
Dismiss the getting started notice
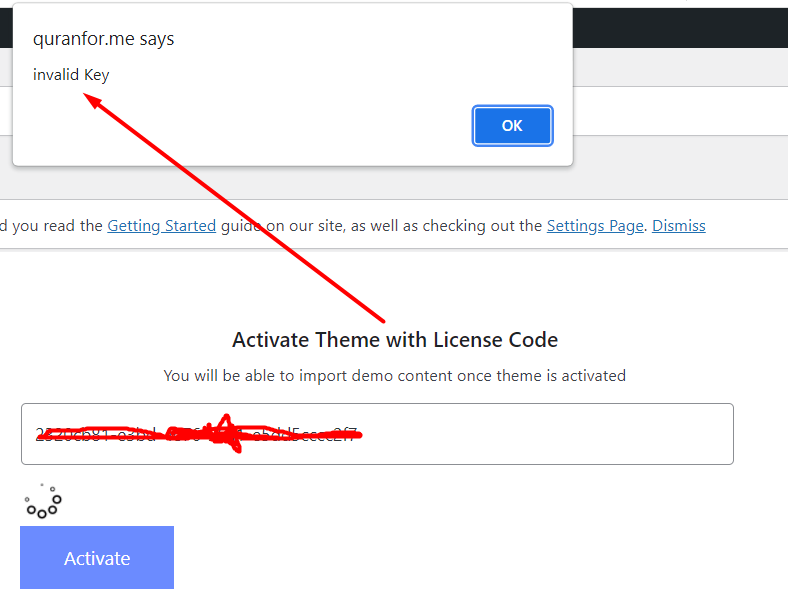coord(678,226)
